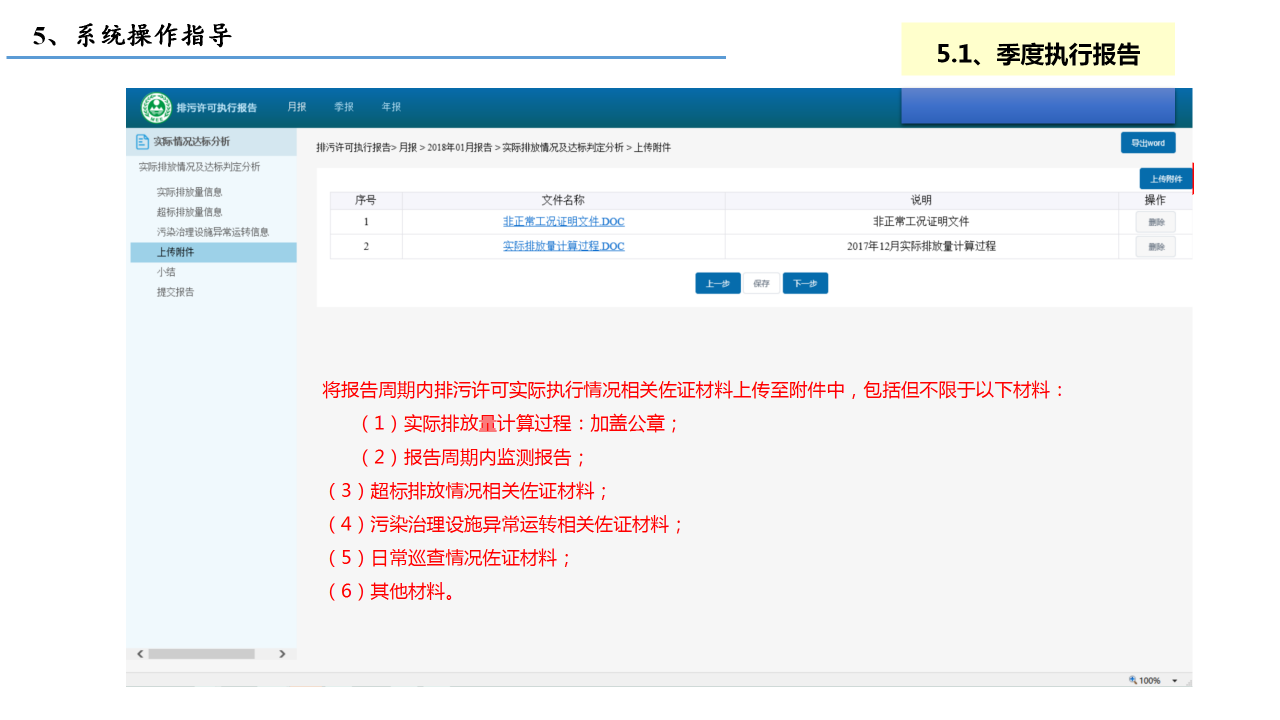Proceed with the 下一步 button
This screenshot has height=720, width=1280.
pyautogui.click(x=805, y=284)
